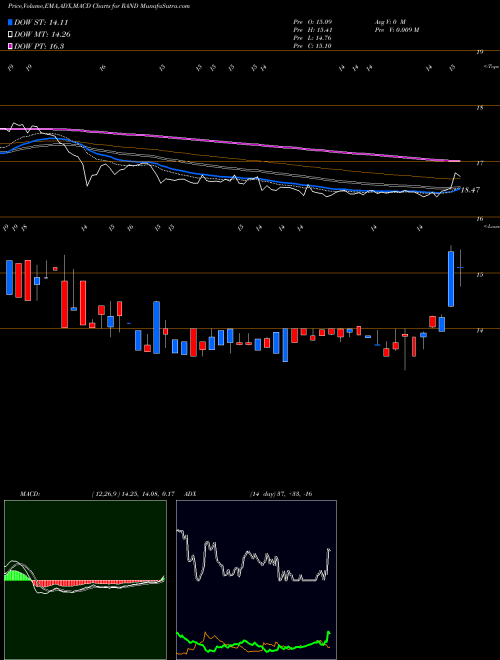Click the chart title mentioning RAND MunafaSutra.com
Screen dimensions: 500x660
[x=100, y=6]
